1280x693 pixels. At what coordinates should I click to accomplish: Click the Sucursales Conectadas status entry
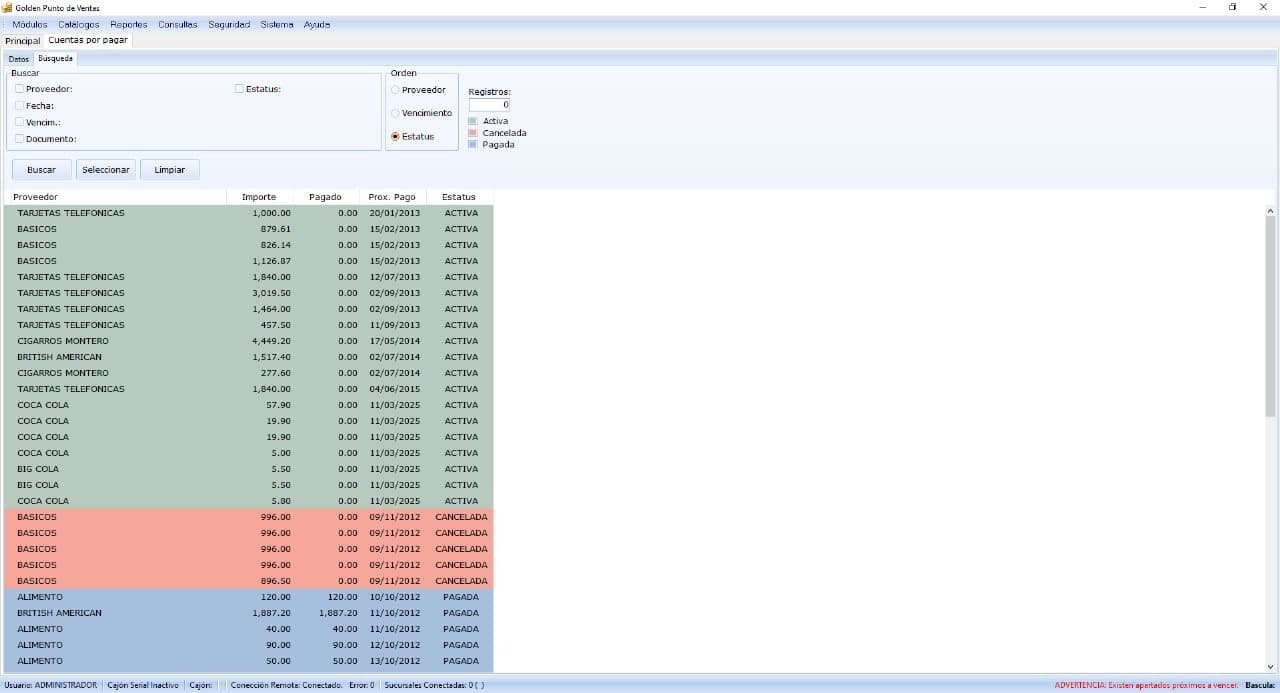tap(435, 685)
